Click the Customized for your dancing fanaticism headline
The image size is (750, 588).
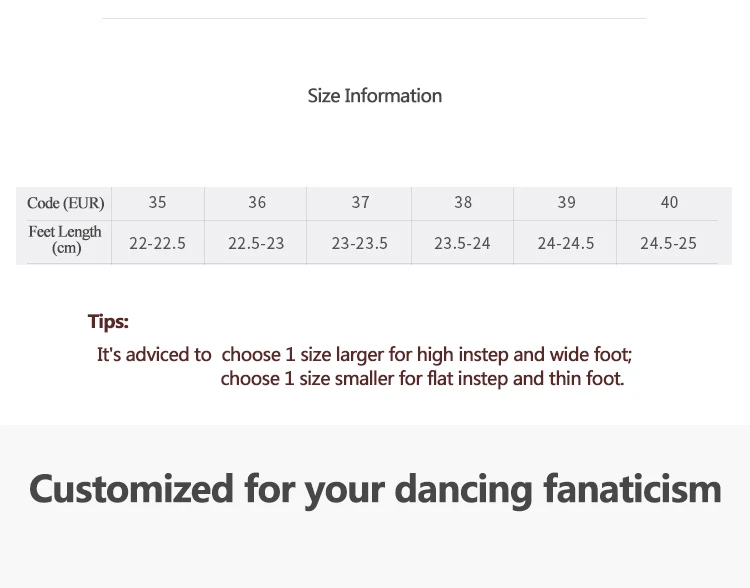375,489
